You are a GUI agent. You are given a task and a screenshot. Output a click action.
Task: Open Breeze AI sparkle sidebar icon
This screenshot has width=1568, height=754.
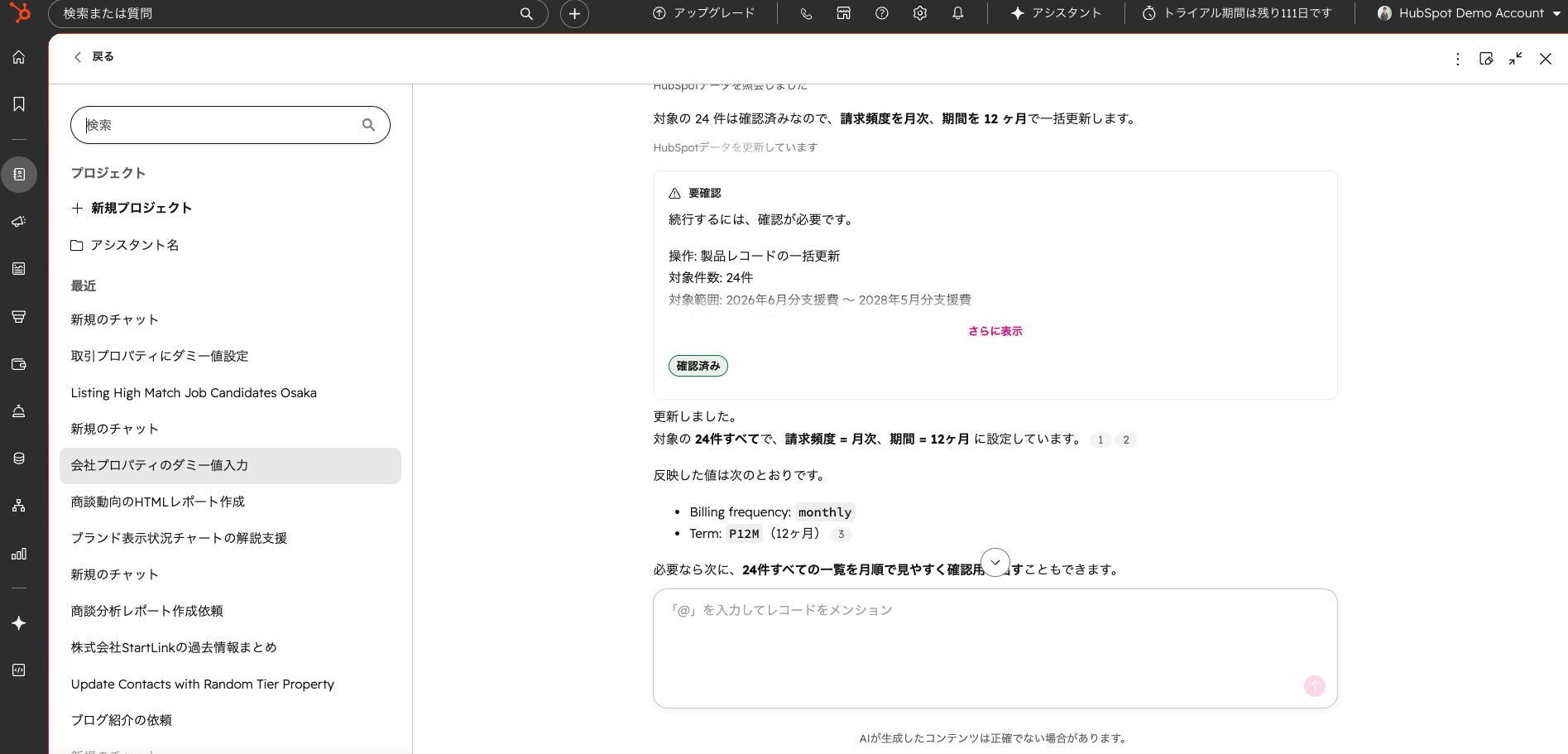point(19,623)
